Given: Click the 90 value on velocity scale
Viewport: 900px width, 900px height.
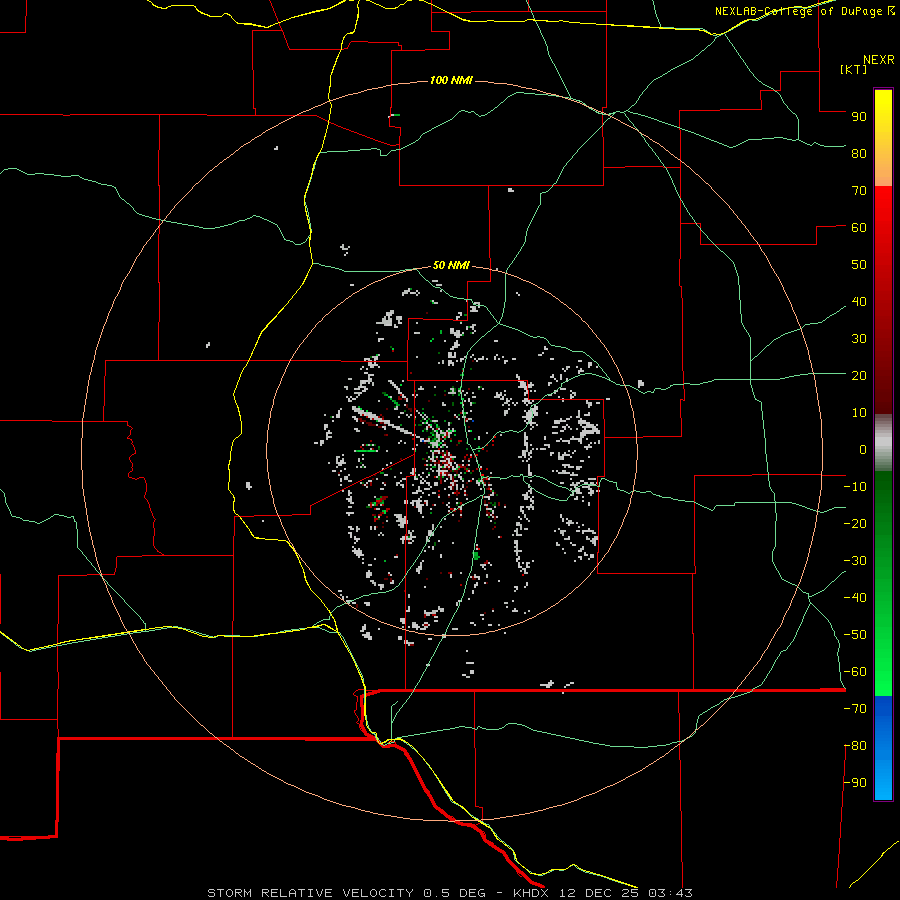Looking at the screenshot, I should [x=859, y=117].
